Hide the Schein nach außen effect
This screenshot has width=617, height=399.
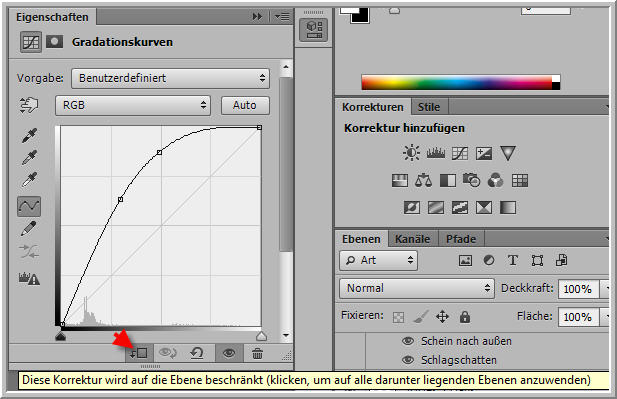point(408,341)
